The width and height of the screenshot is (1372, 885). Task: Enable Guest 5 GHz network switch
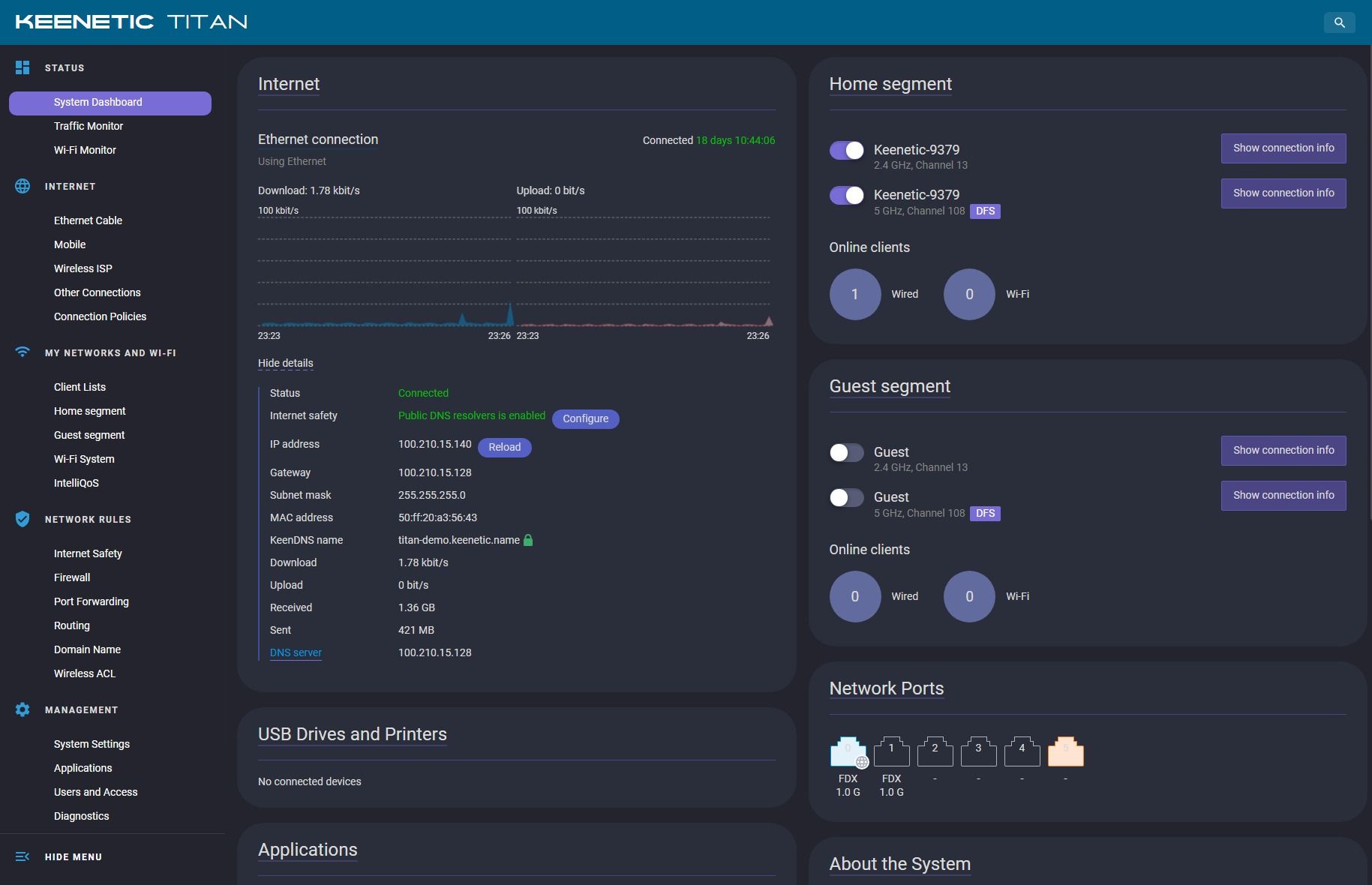pos(846,497)
